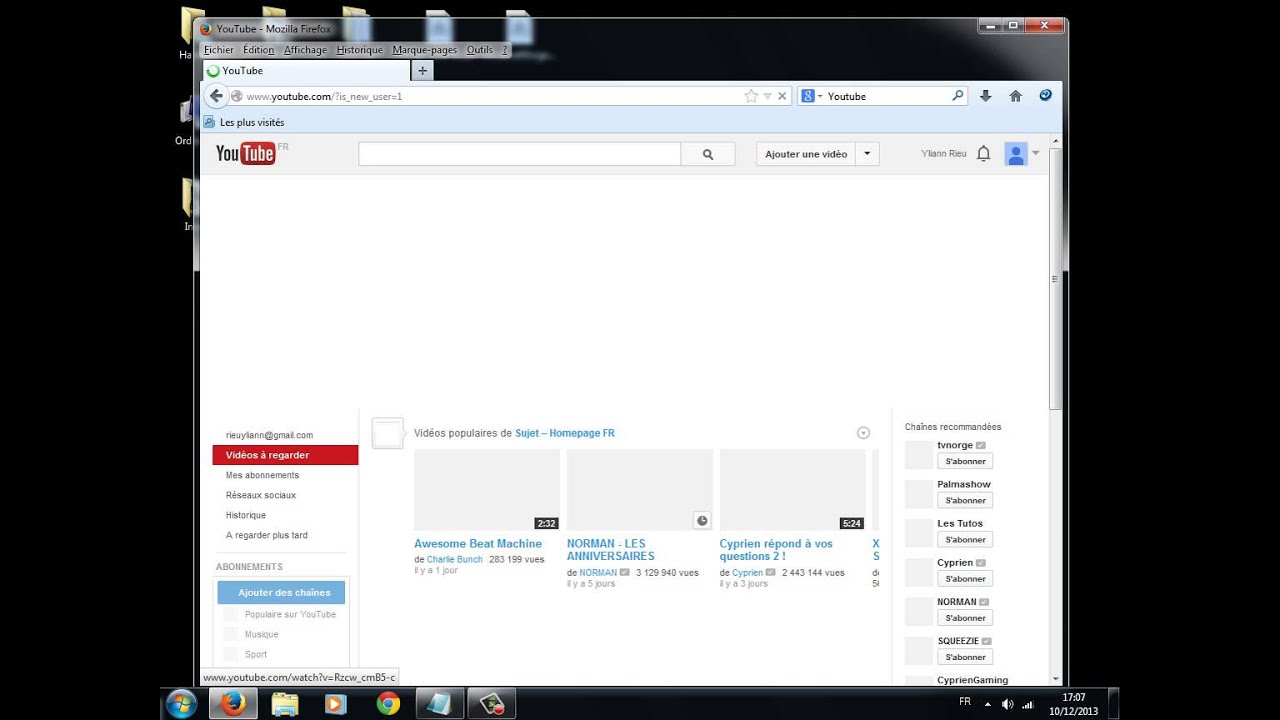Open YouTube notifications bell
Screen dimensions: 1280x720
(x=983, y=154)
